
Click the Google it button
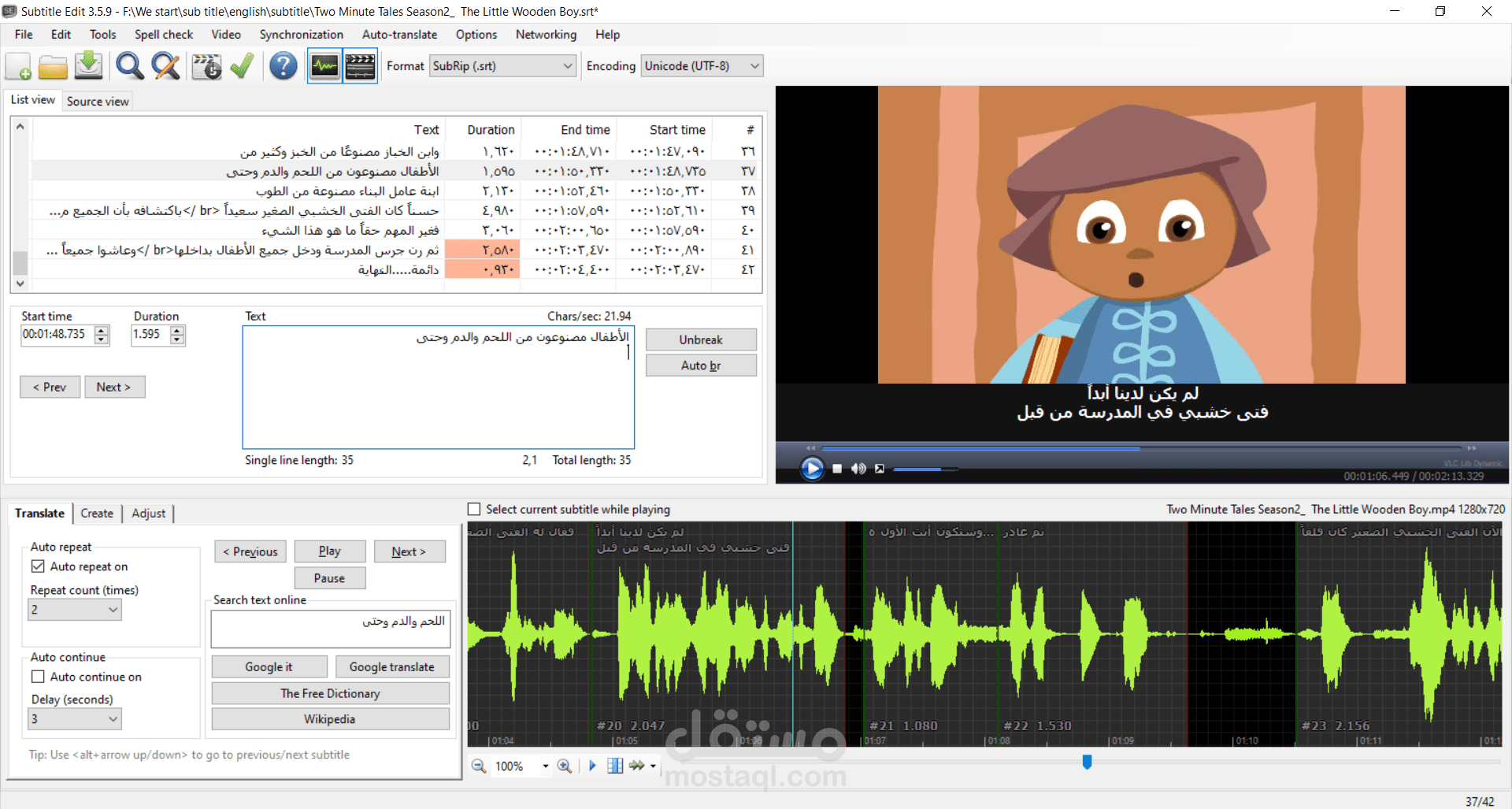(269, 666)
